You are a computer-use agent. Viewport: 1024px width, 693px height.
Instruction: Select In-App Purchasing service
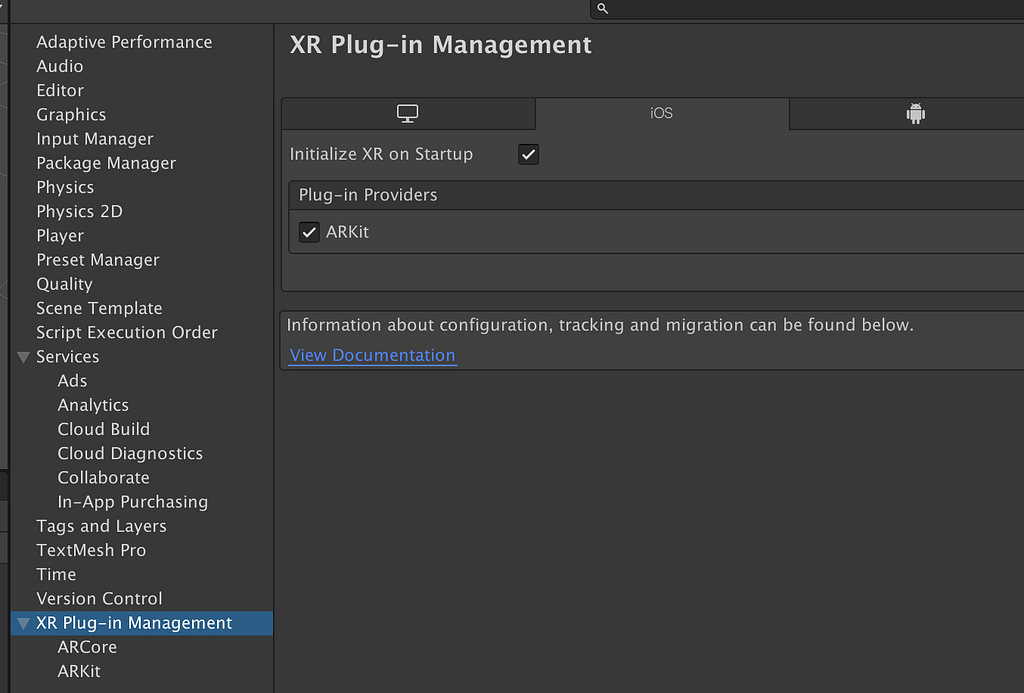[133, 502]
